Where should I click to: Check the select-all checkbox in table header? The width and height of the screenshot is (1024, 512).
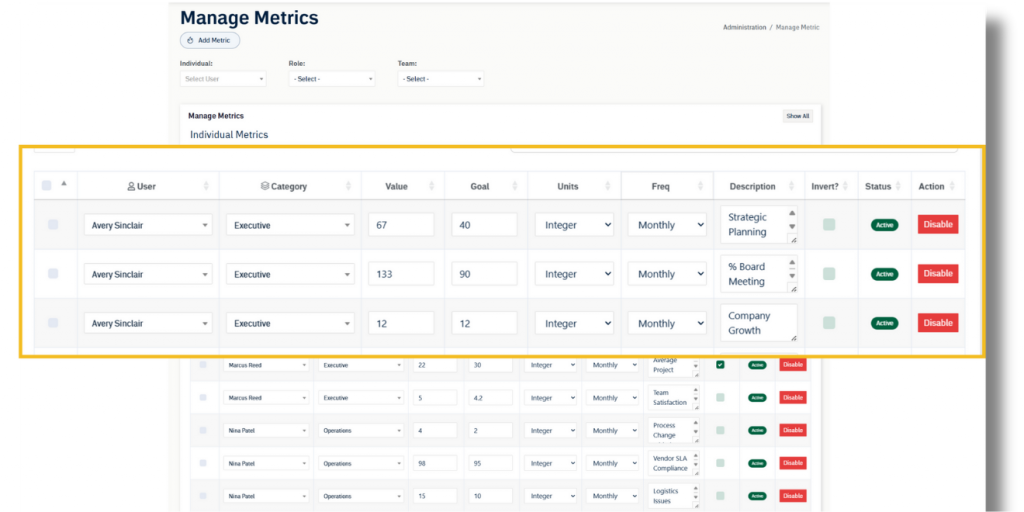47,185
